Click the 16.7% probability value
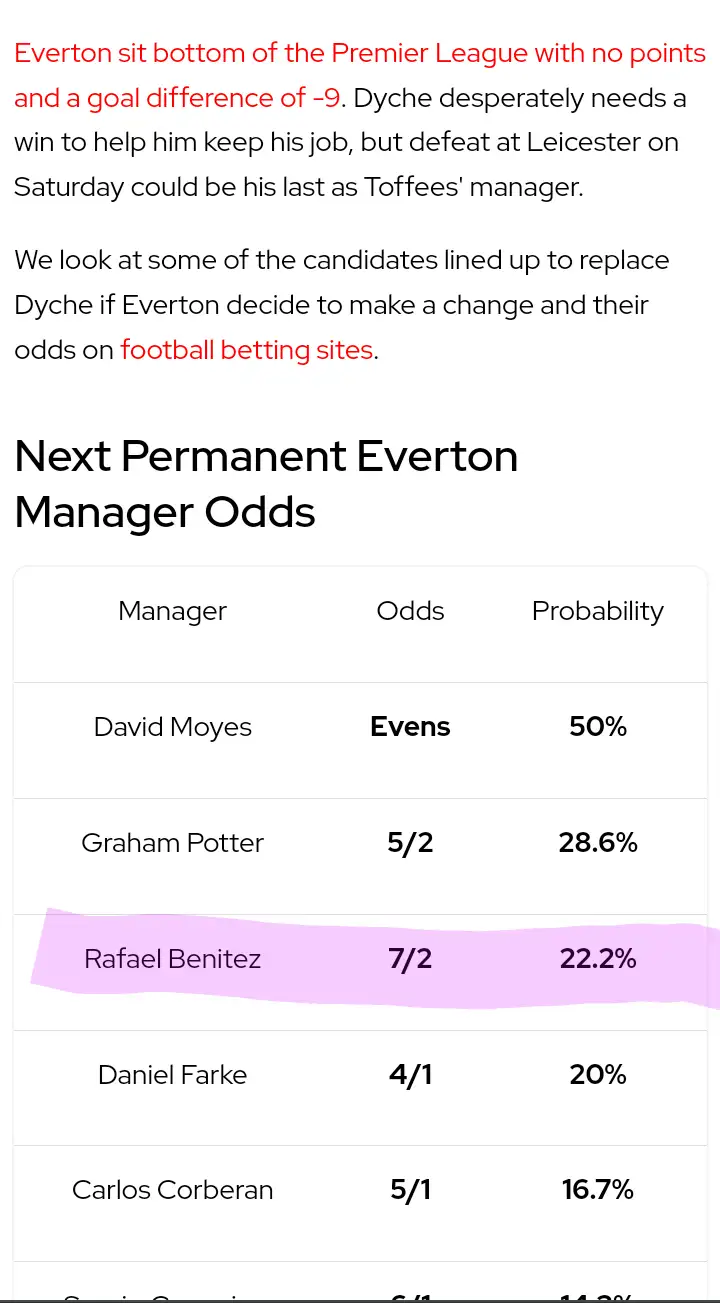The image size is (720, 1303). tap(597, 1190)
